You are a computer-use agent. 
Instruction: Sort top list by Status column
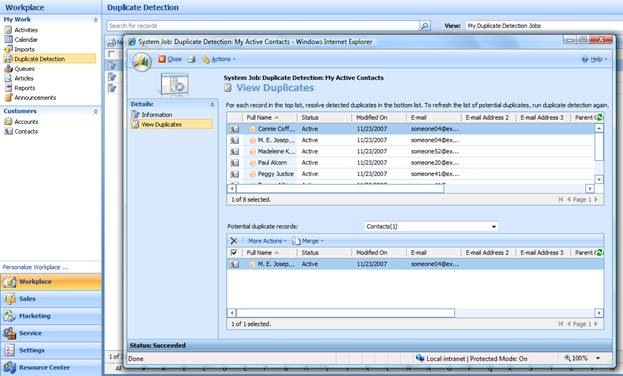pyautogui.click(x=324, y=118)
